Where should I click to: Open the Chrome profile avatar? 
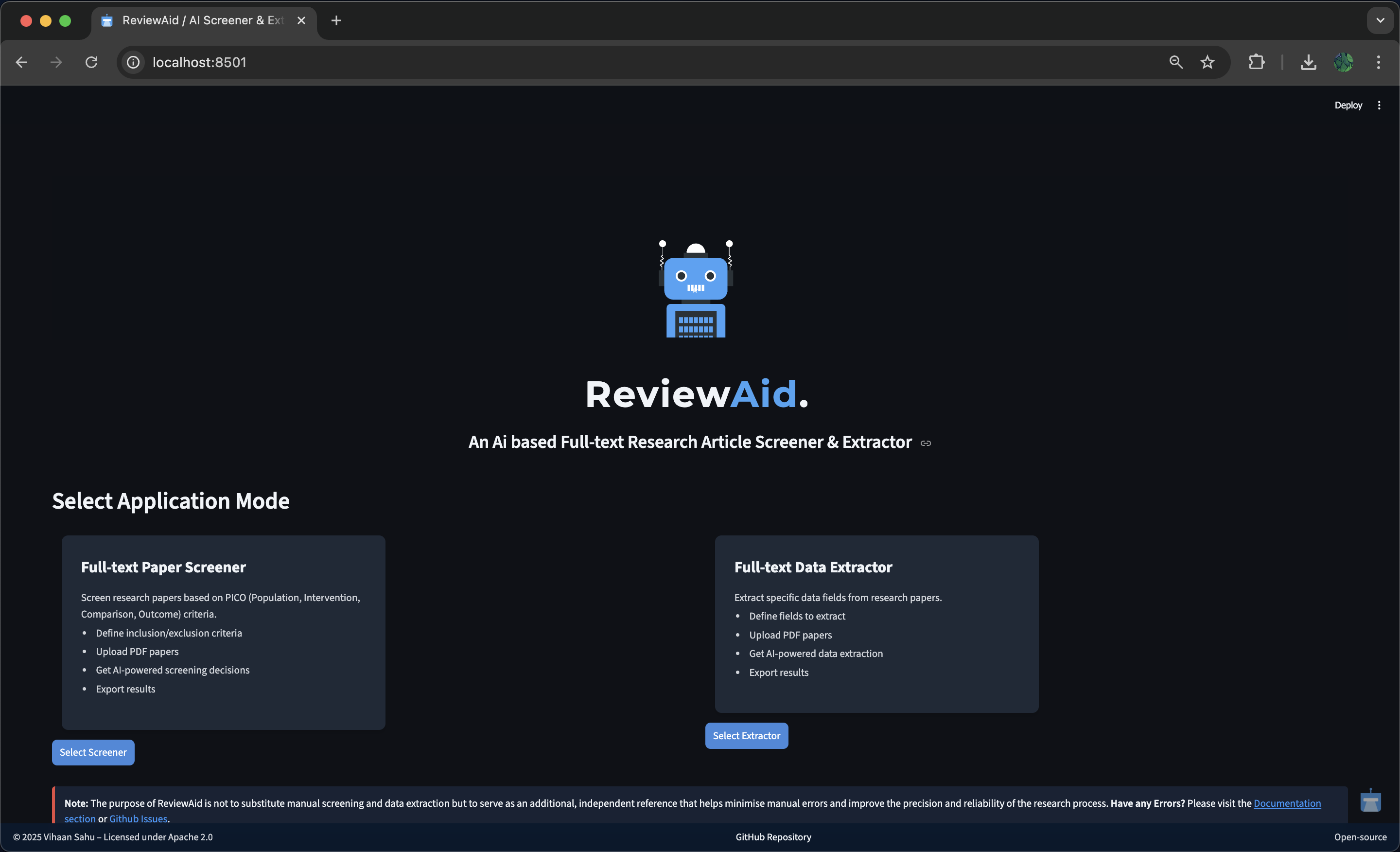(1343, 62)
